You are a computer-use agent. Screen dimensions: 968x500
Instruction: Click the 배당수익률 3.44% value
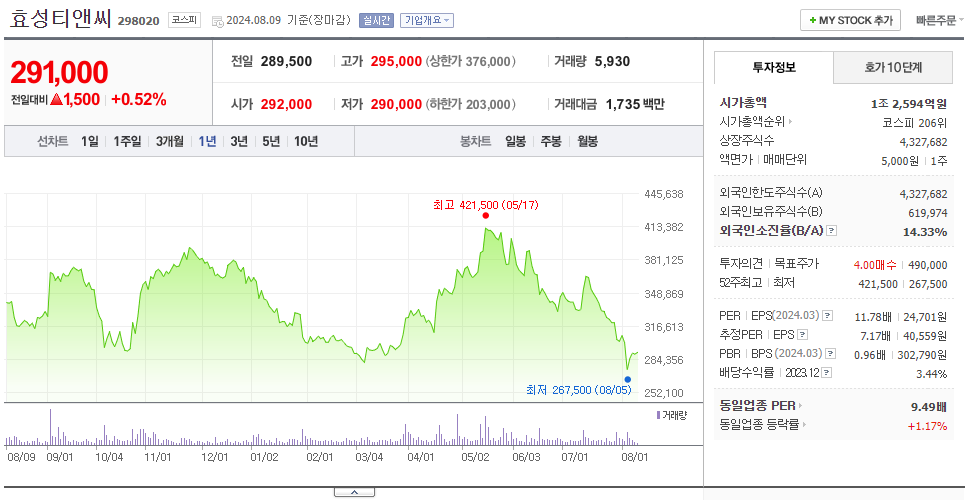932,373
